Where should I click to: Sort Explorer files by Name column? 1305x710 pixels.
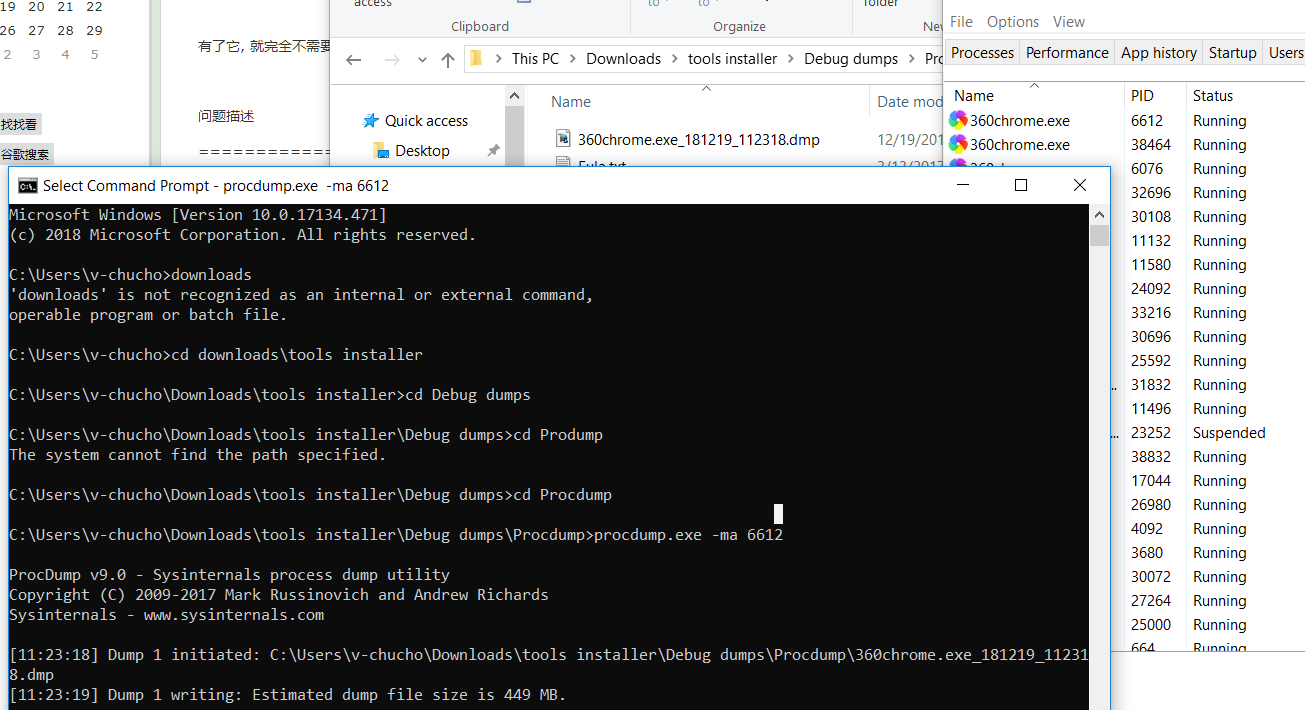(x=571, y=102)
